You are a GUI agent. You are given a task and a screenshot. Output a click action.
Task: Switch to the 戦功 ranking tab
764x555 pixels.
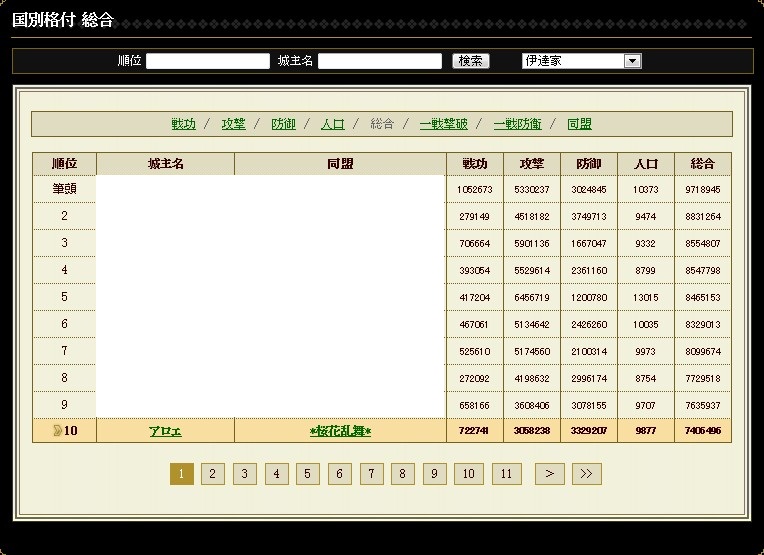coord(184,124)
